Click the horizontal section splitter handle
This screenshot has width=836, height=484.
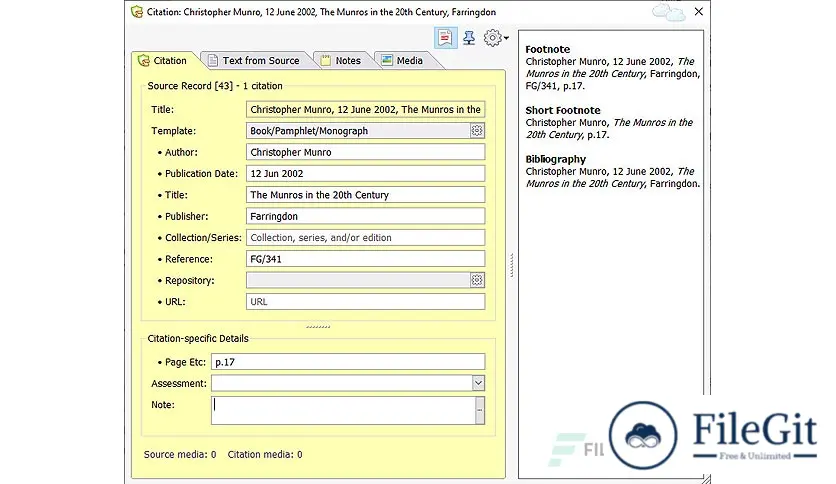[318, 327]
